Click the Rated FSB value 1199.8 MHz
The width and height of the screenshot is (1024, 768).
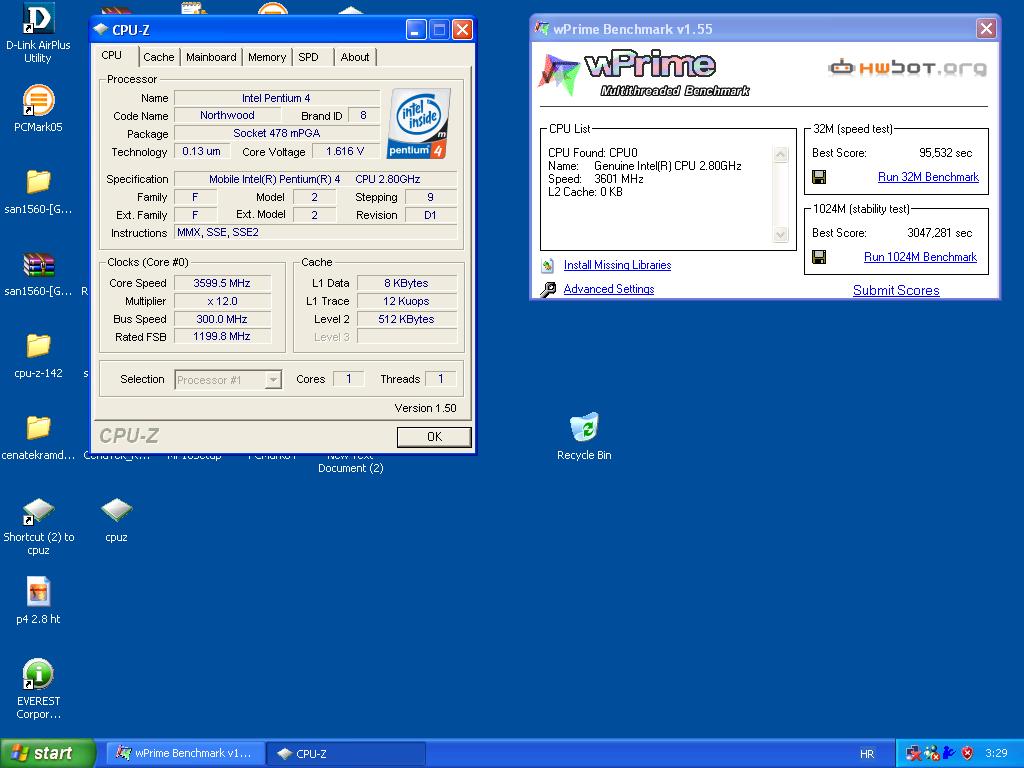click(x=222, y=336)
